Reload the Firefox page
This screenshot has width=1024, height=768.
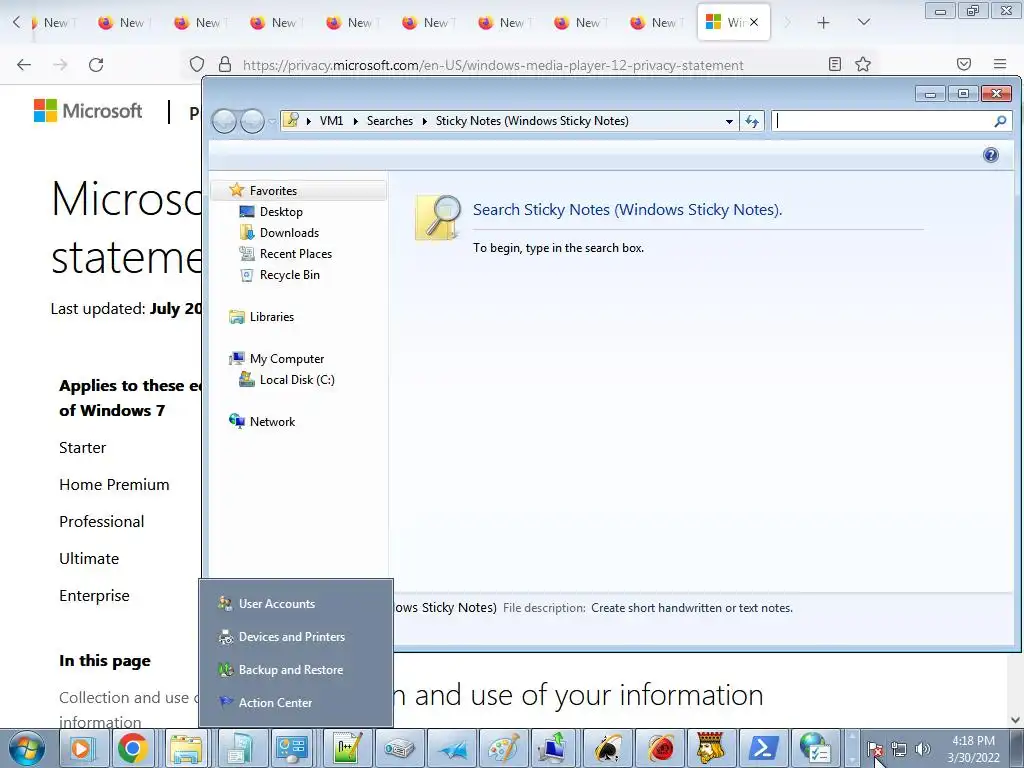(x=96, y=65)
